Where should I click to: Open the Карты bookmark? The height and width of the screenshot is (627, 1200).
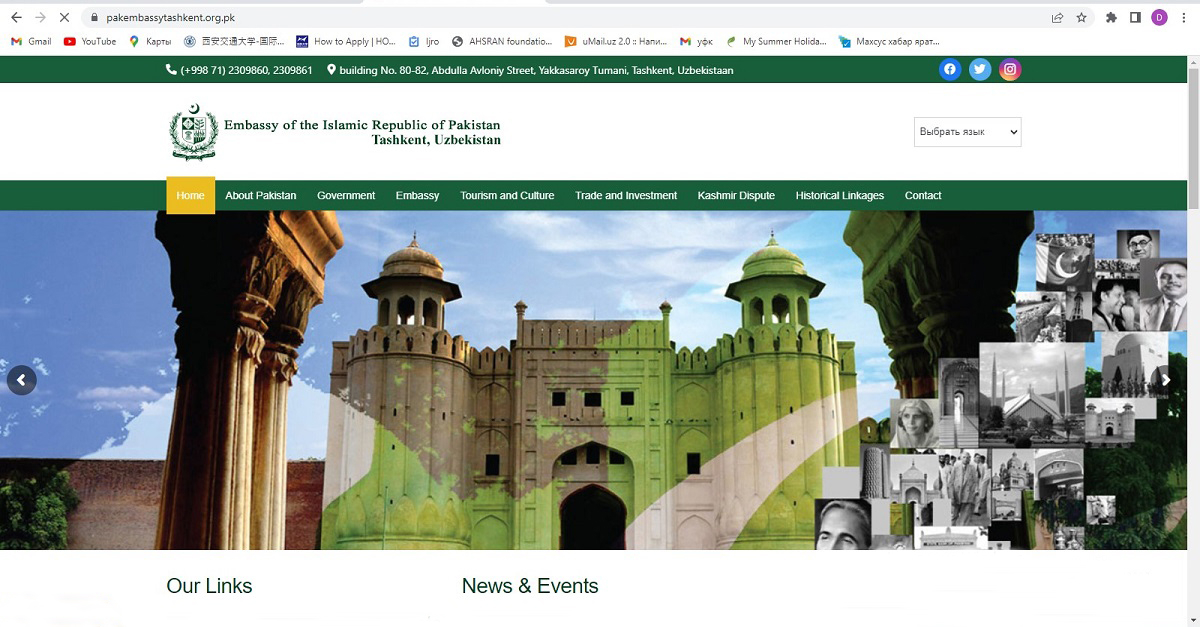(150, 41)
